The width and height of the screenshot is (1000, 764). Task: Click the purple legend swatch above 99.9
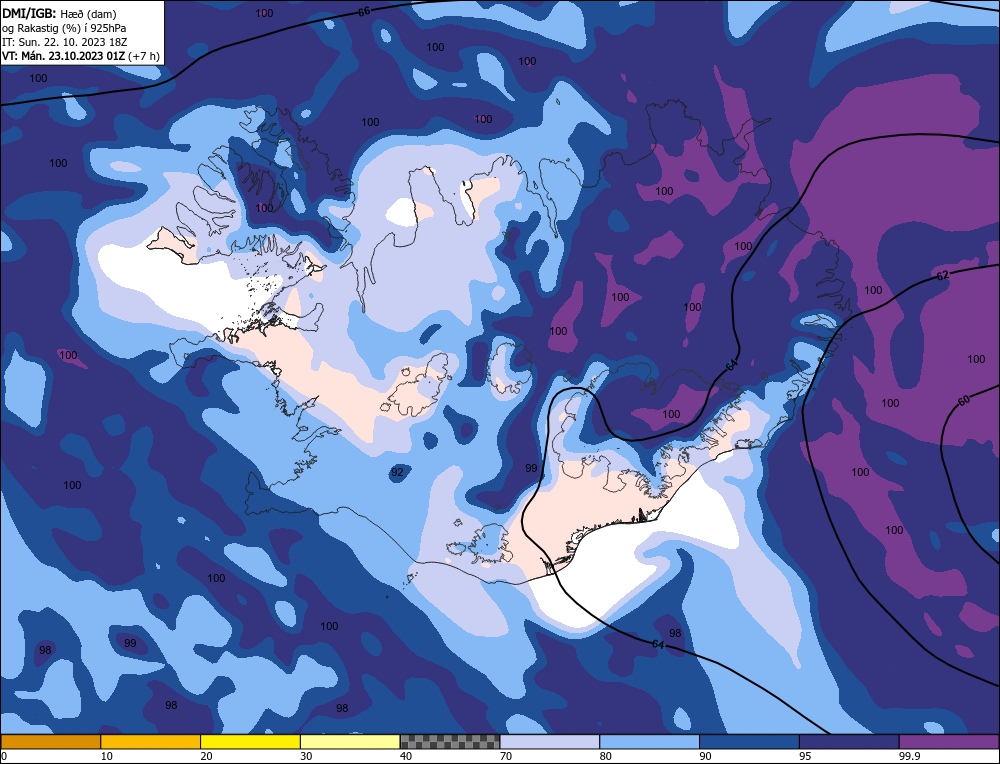click(x=949, y=742)
